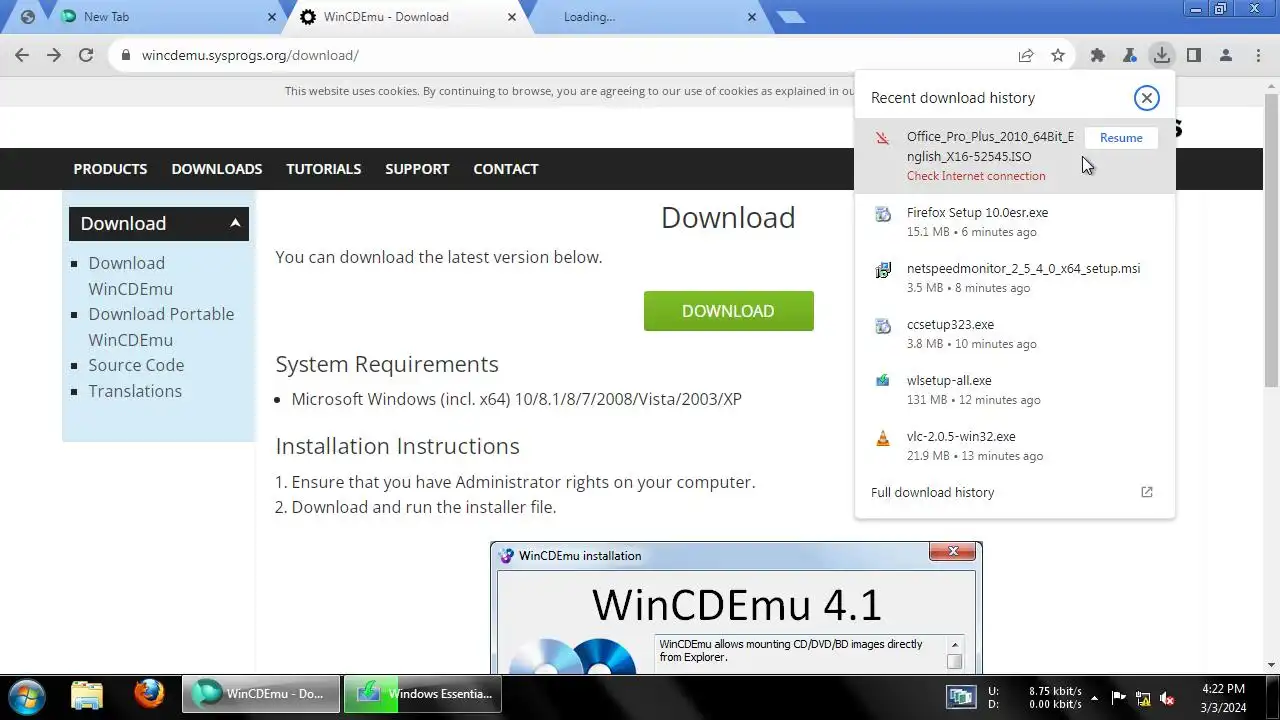Click the browser forward arrow
This screenshot has width=1280, height=720.
tap(54, 55)
